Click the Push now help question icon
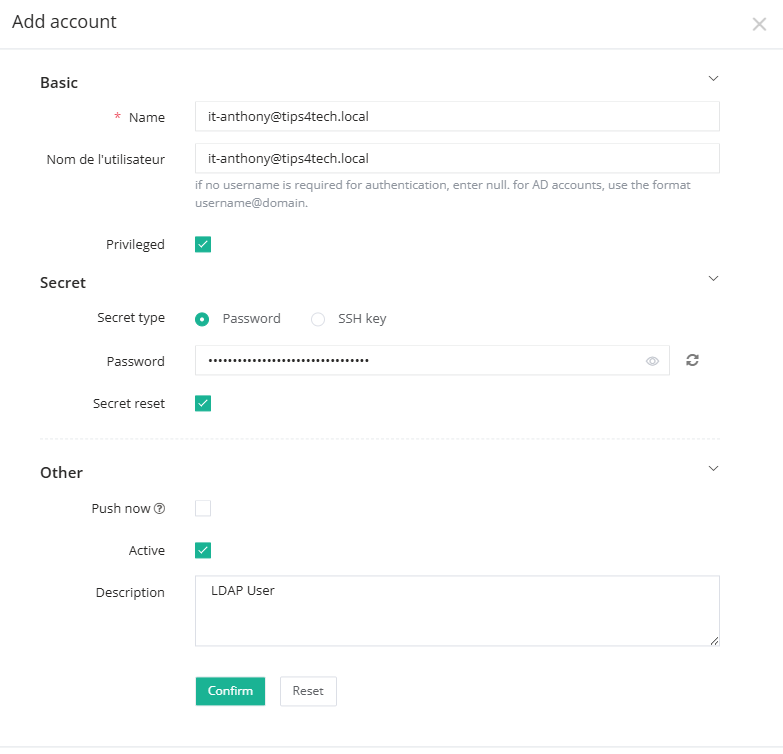This screenshot has height=754, width=783. (x=160, y=509)
